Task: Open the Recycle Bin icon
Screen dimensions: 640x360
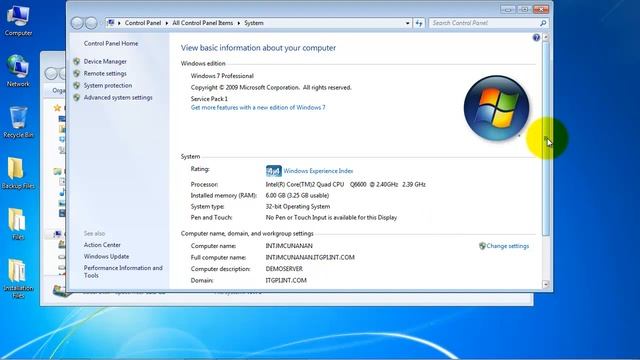Action: [18, 122]
